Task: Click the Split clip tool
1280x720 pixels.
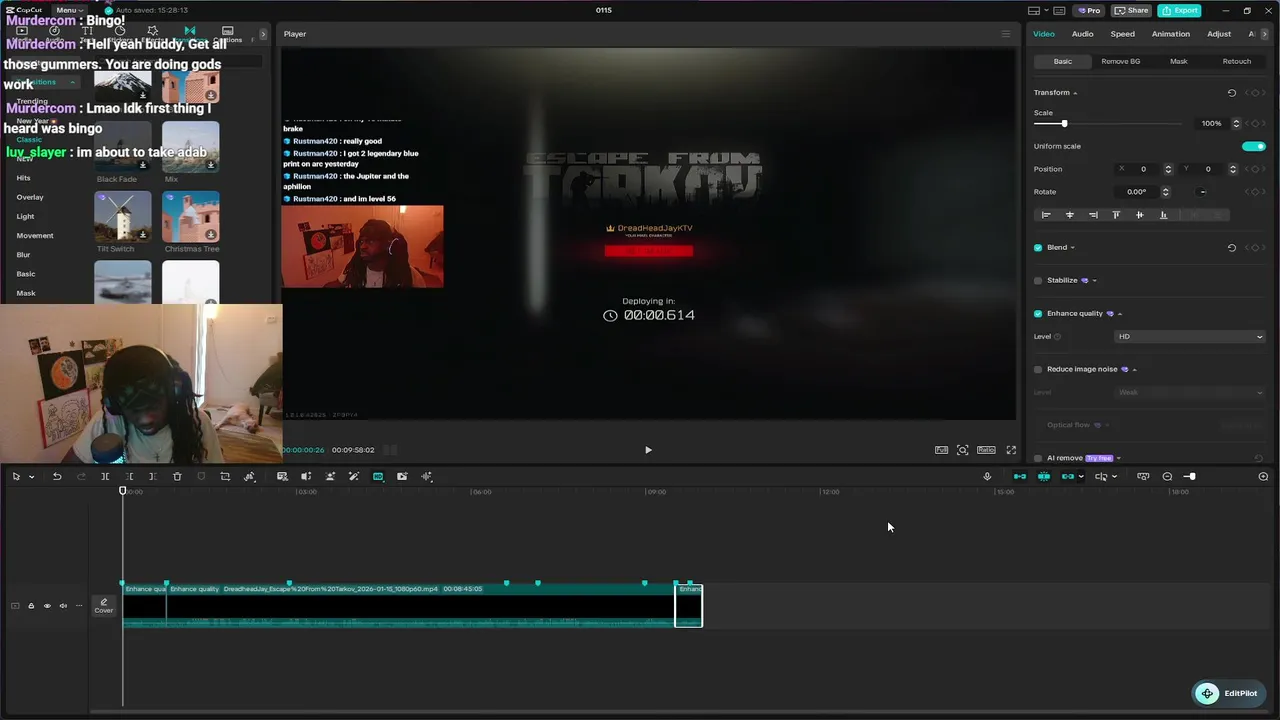Action: [105, 476]
